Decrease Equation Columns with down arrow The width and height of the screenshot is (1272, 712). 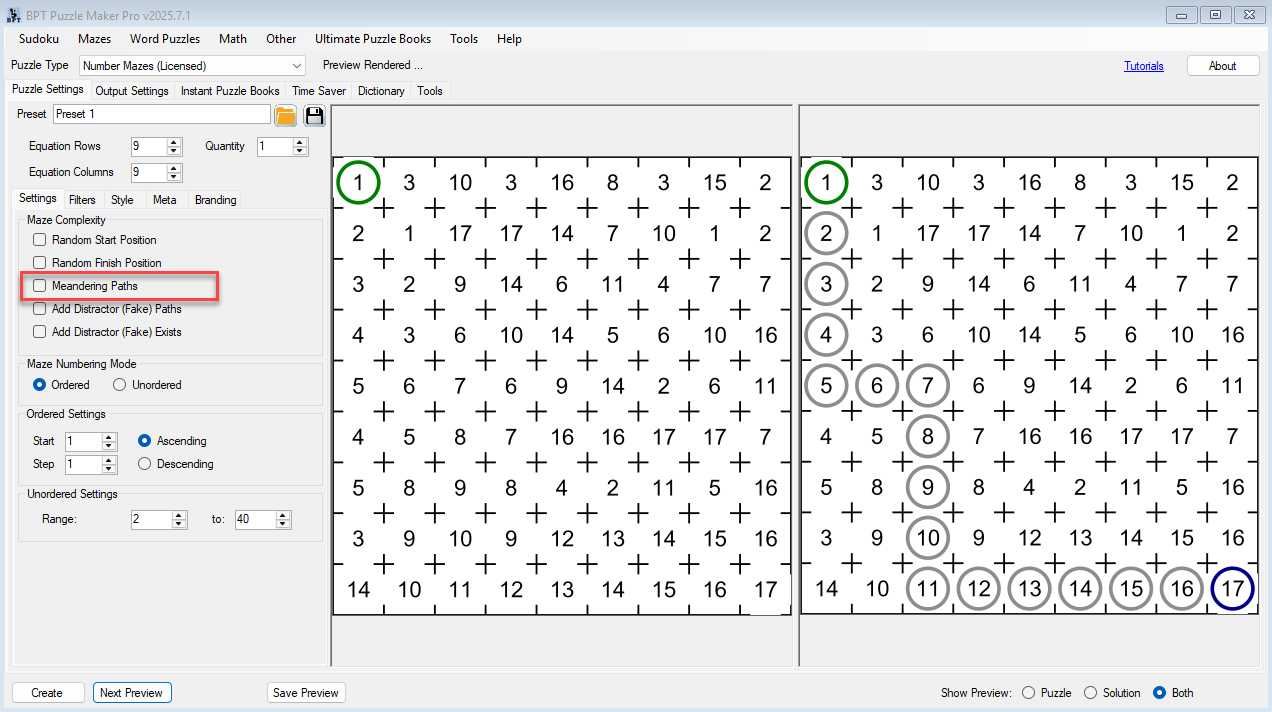click(175, 177)
